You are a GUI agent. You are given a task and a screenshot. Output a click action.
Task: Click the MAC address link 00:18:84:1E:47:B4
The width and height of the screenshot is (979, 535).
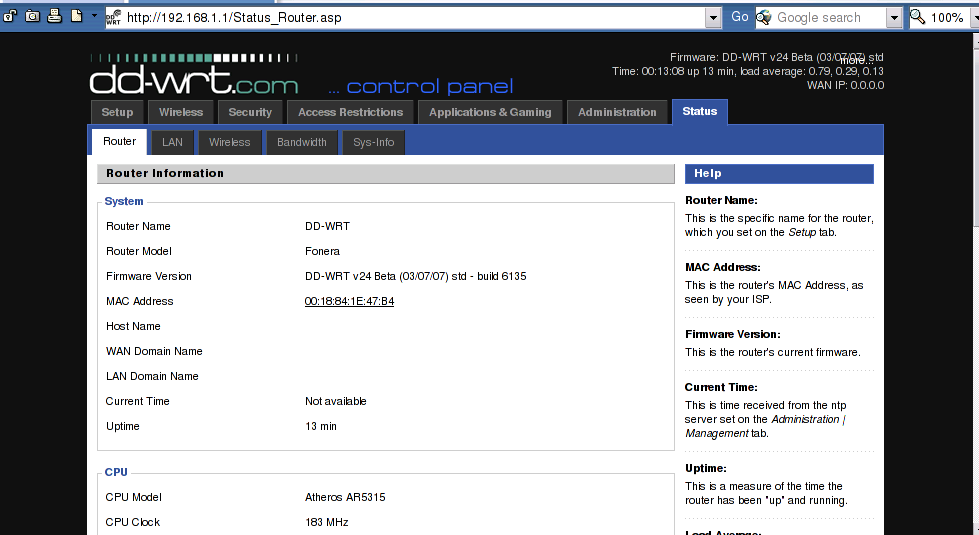click(x=349, y=301)
